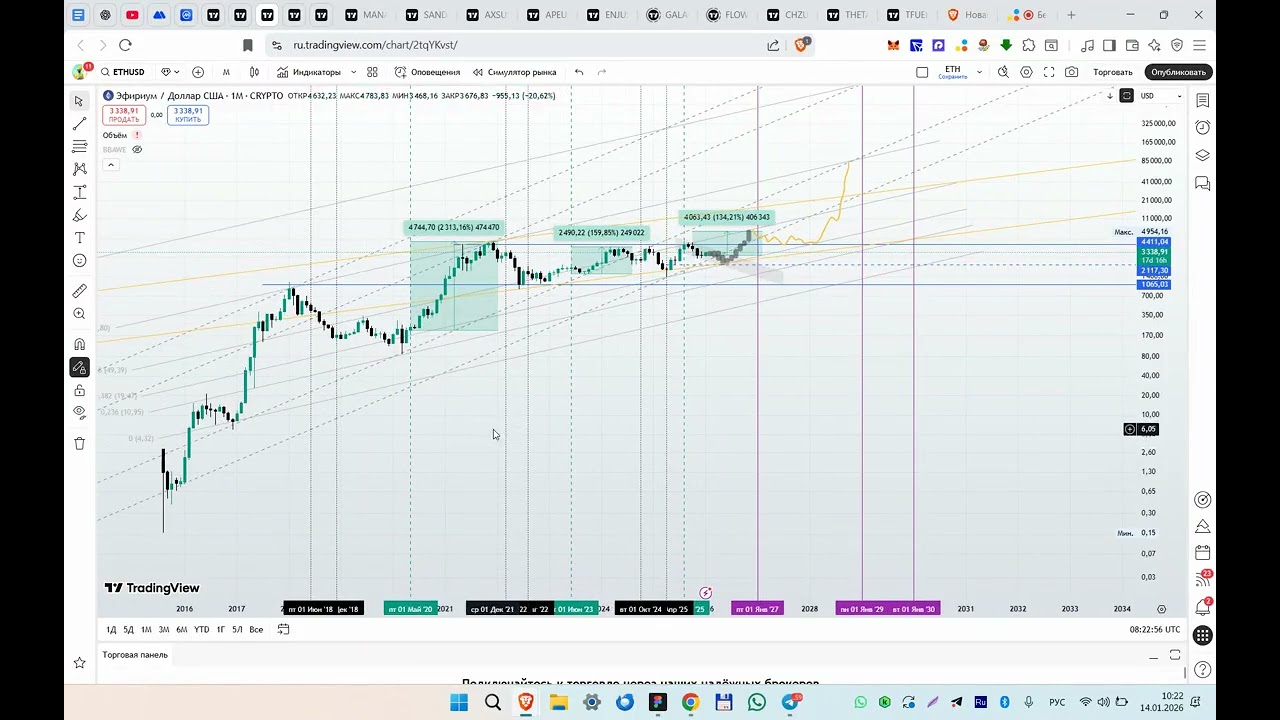The height and width of the screenshot is (720, 1280).
Task: Take chart snapshot with camera icon
Action: [1072, 72]
